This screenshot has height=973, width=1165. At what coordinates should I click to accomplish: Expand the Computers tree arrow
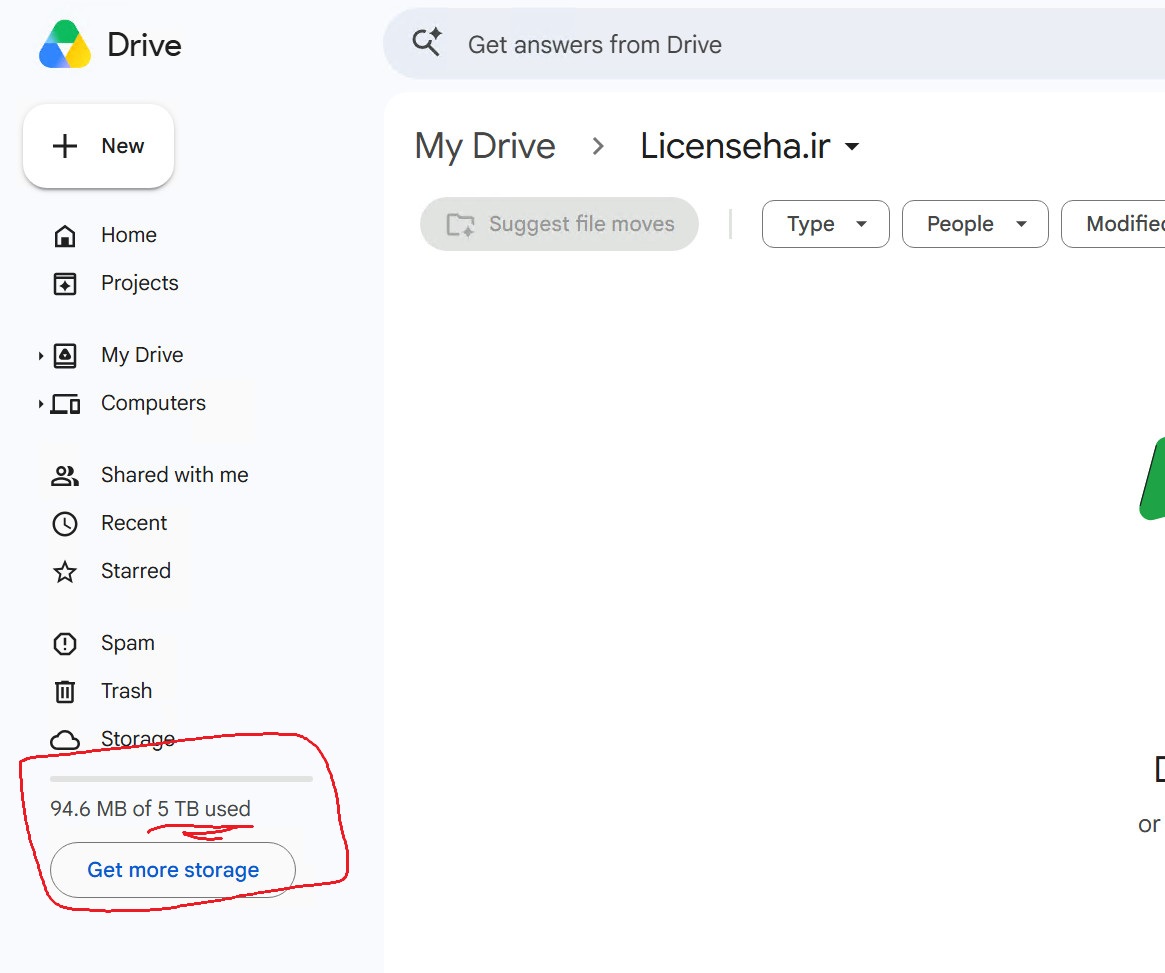click(41, 404)
